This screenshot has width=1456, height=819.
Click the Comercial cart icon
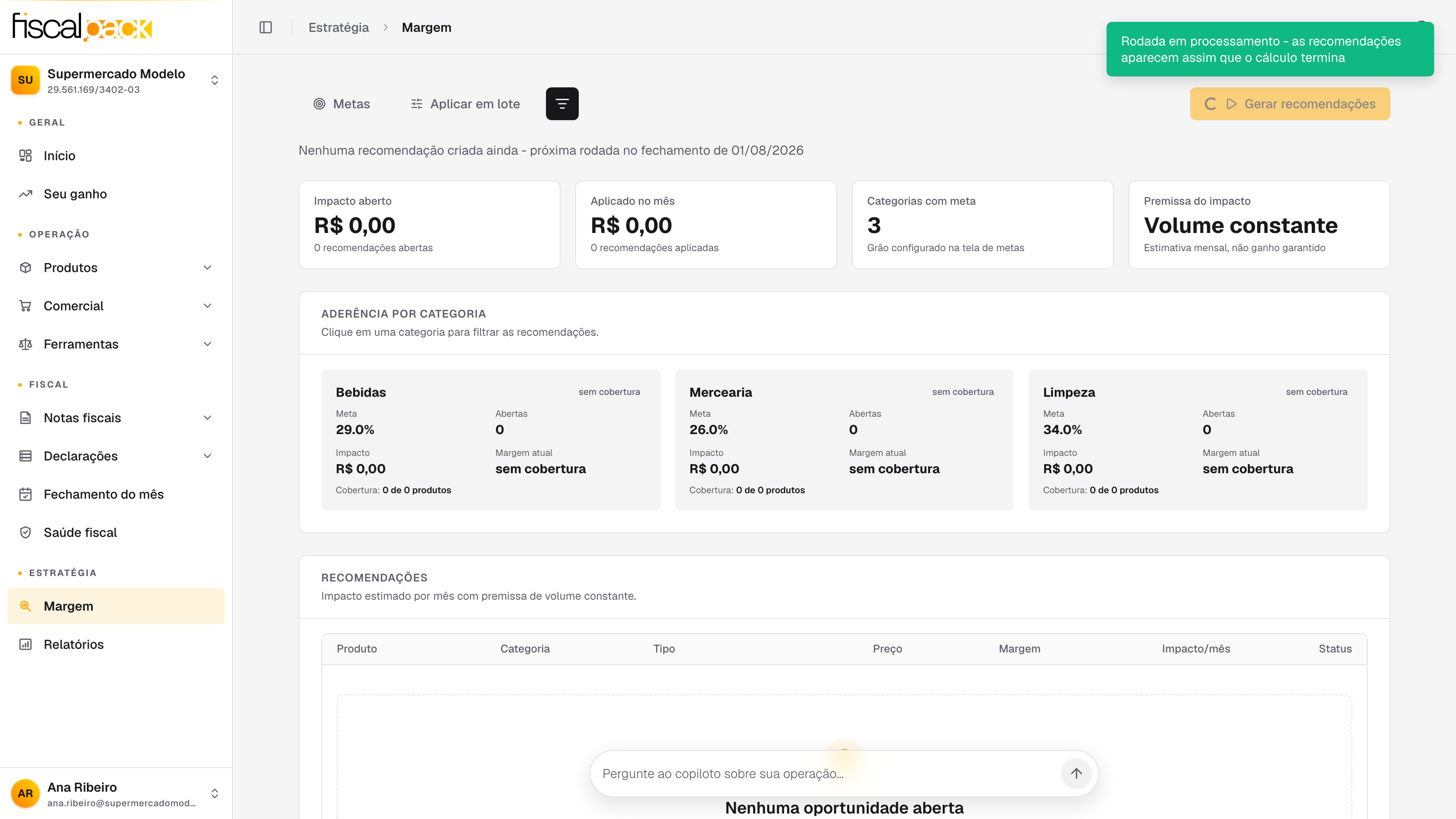[25, 306]
